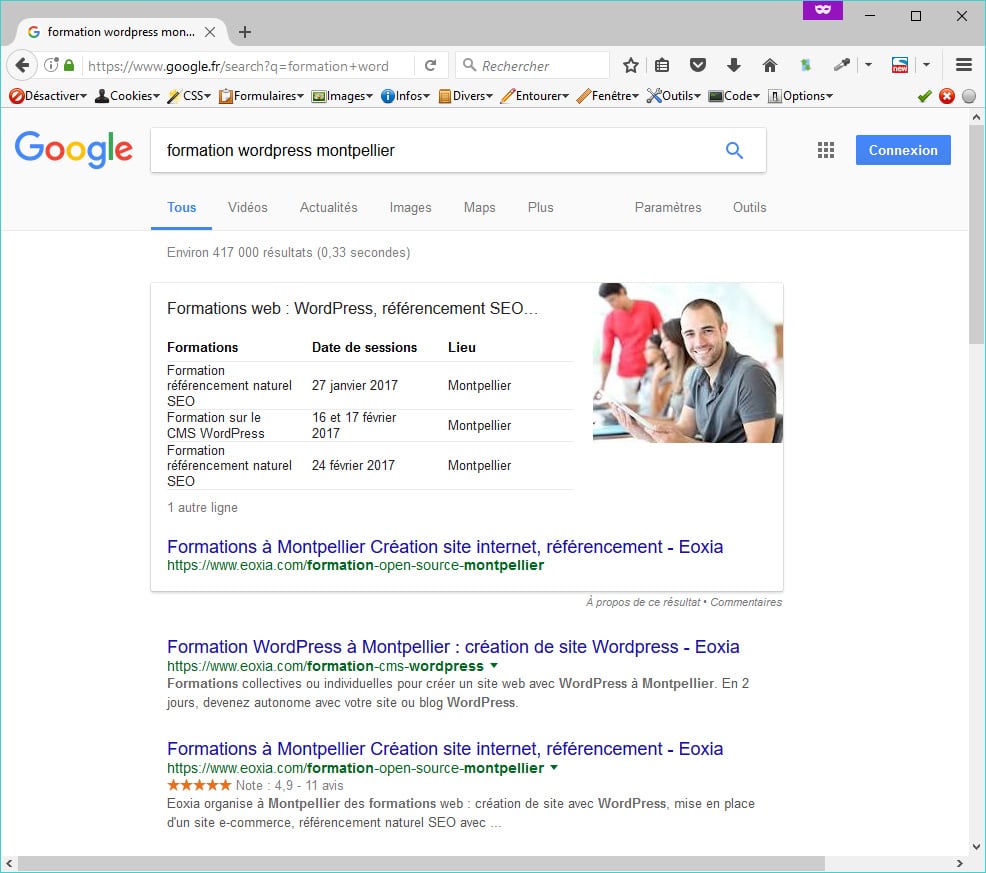986x873 pixels.
Task: Open featured Formations à Montpellier Eoxia link
Action: [445, 547]
